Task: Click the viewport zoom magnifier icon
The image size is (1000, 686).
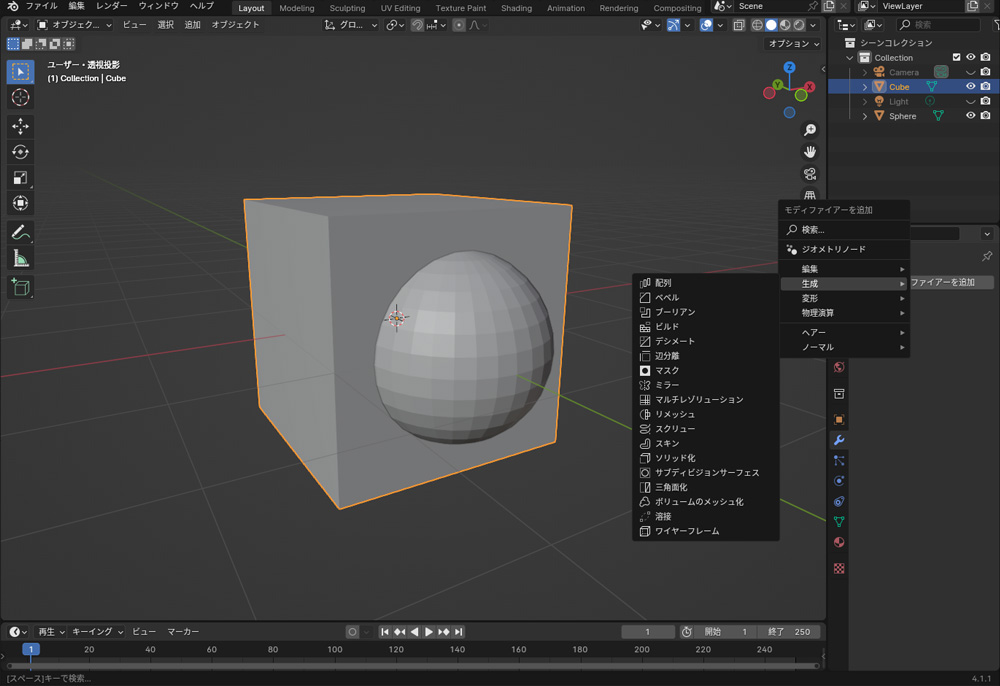Action: 810,130
